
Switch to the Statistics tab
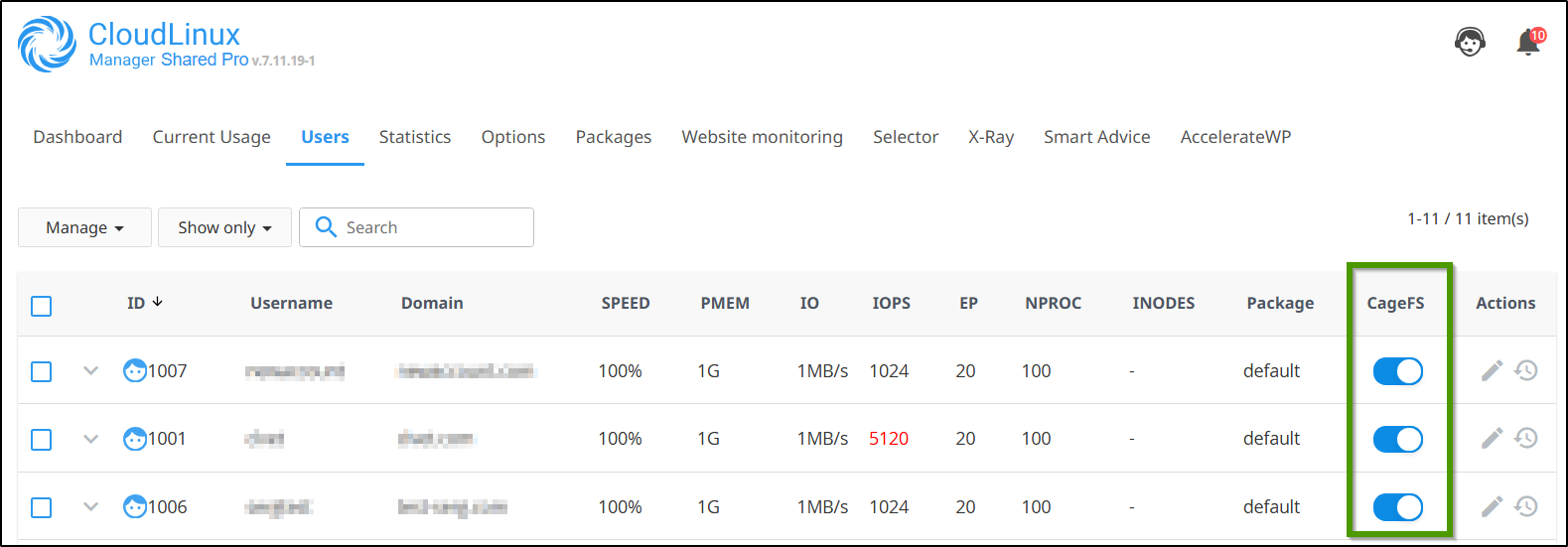[415, 137]
